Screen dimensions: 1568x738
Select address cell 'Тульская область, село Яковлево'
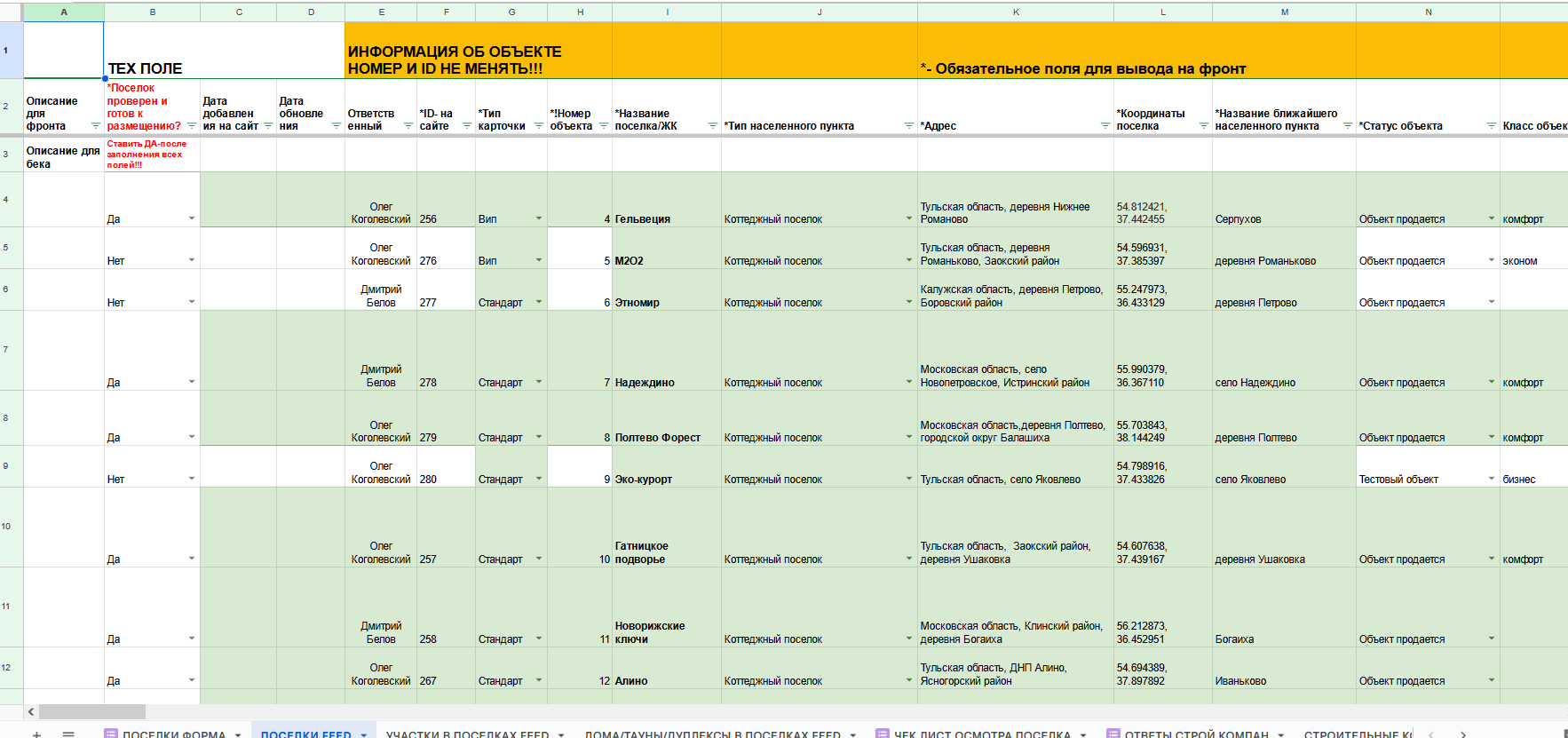click(x=1016, y=466)
